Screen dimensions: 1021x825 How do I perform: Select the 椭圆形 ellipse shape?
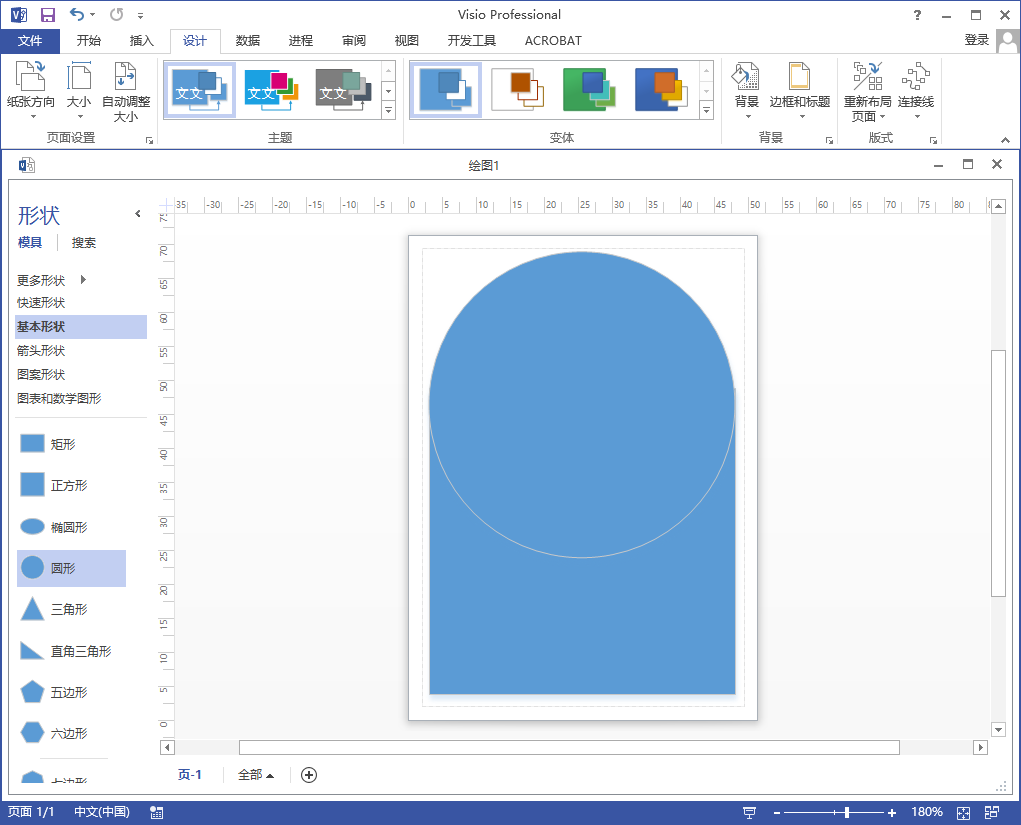tap(53, 527)
